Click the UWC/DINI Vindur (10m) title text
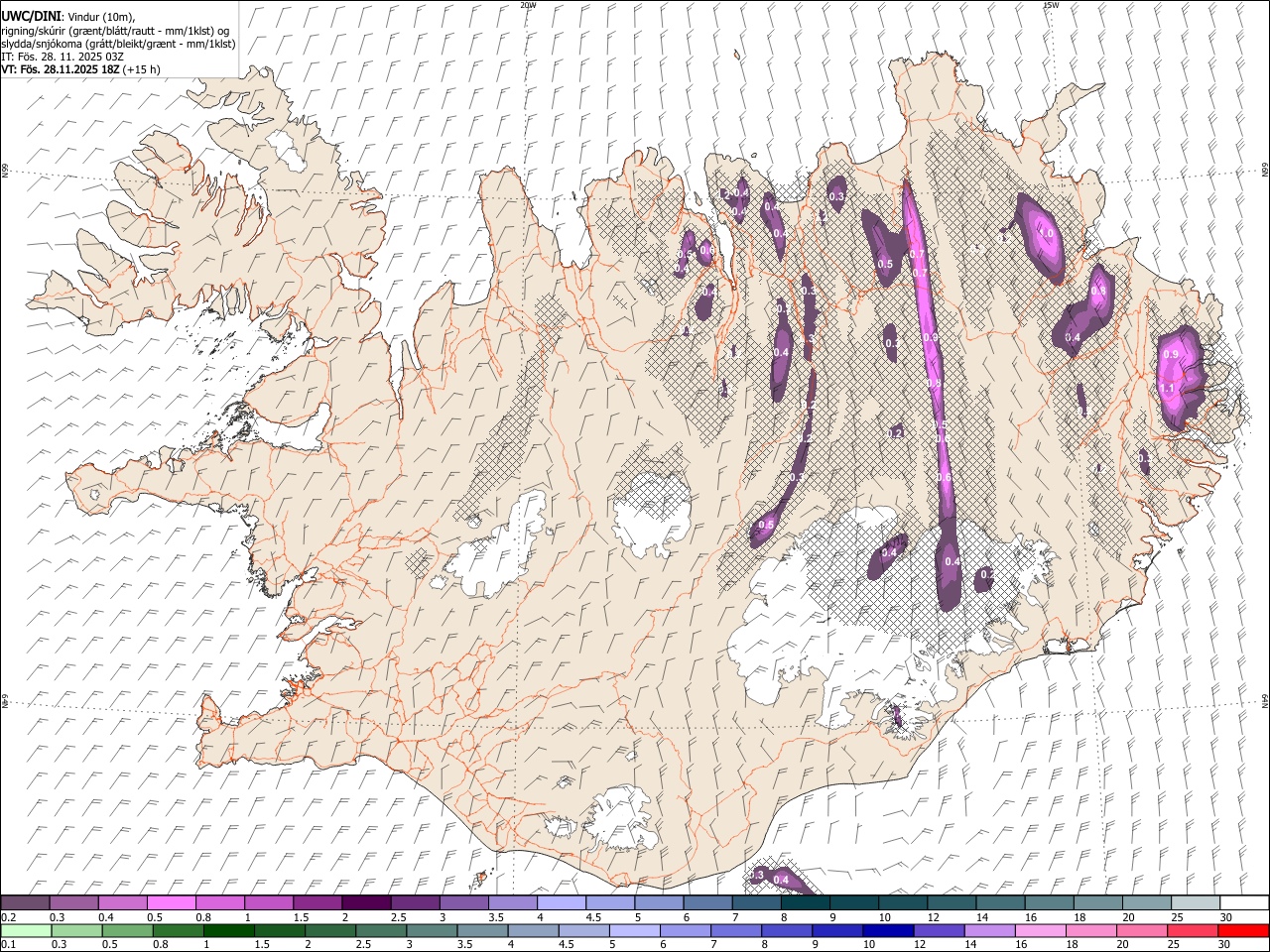Viewport: 1270px width, 952px height. coord(66,16)
